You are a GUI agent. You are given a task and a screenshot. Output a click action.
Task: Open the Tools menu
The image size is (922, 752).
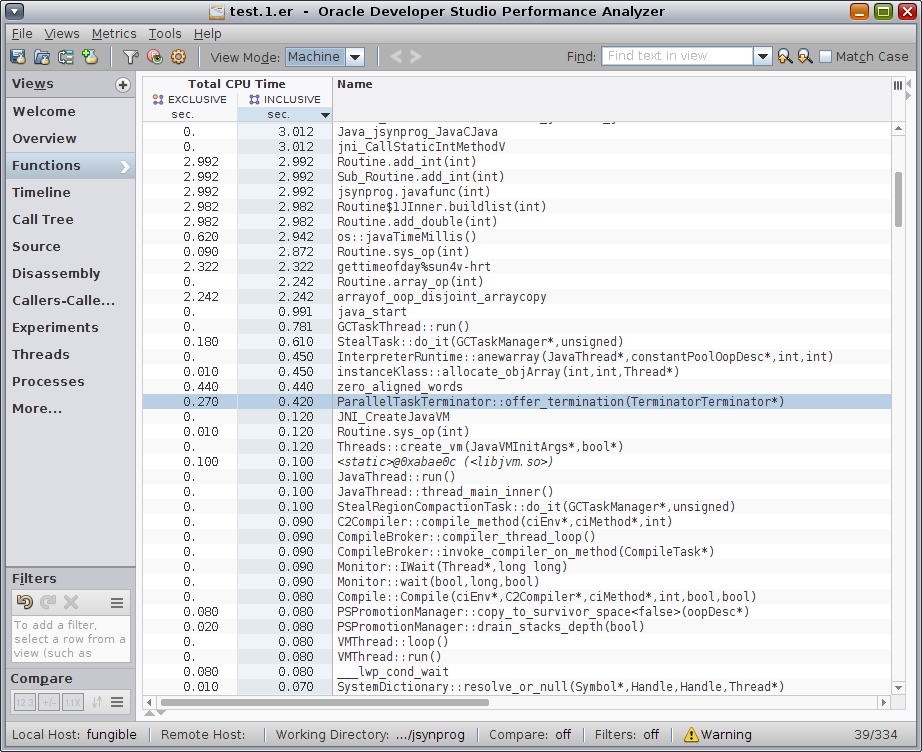click(x=165, y=34)
